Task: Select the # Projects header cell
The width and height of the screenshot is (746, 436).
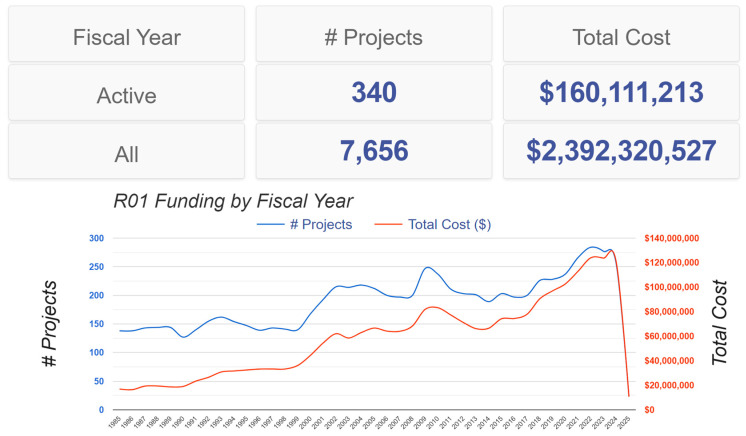Action: (374, 34)
